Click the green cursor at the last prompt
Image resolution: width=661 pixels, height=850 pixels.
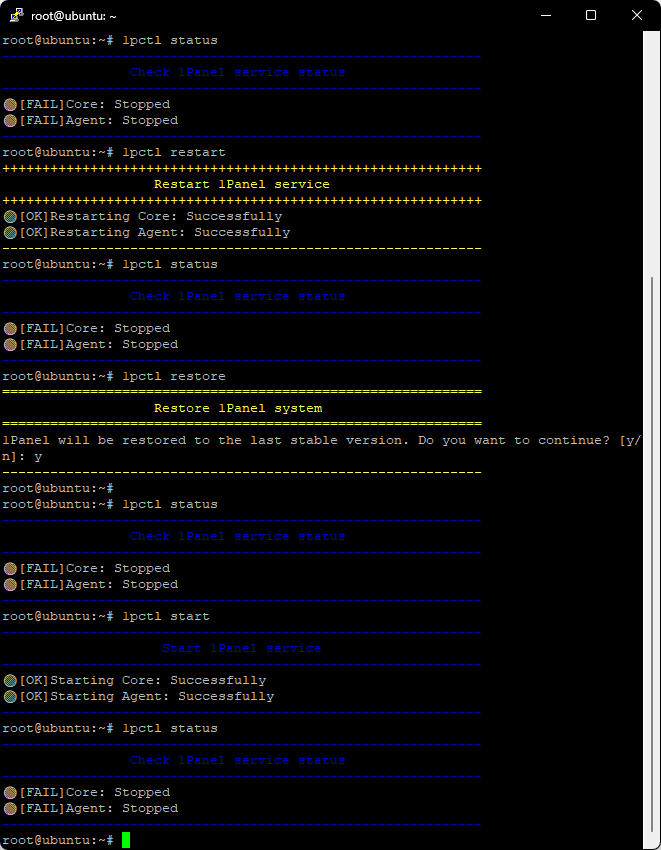click(x=126, y=840)
